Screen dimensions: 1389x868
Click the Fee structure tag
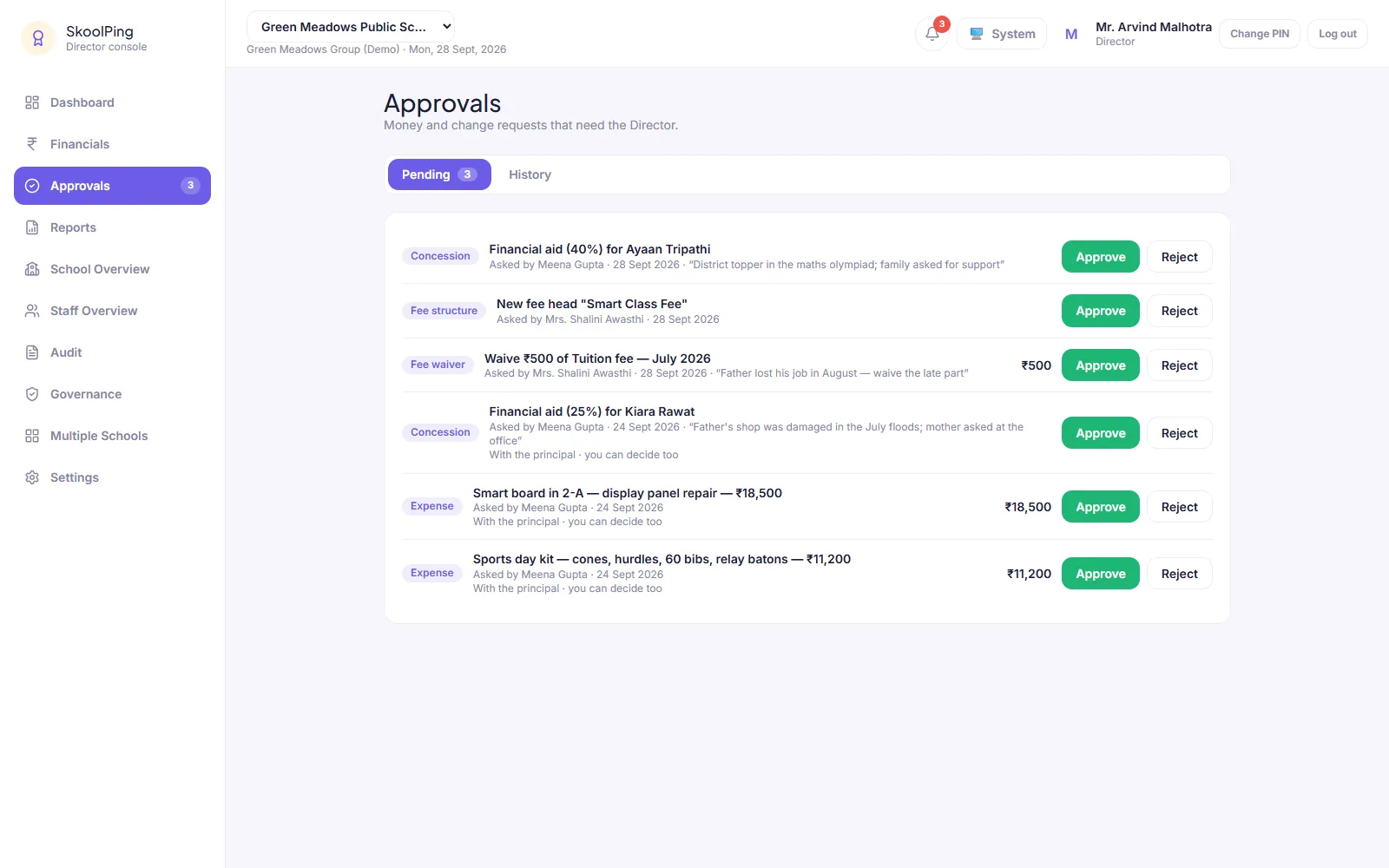pyautogui.click(x=444, y=311)
